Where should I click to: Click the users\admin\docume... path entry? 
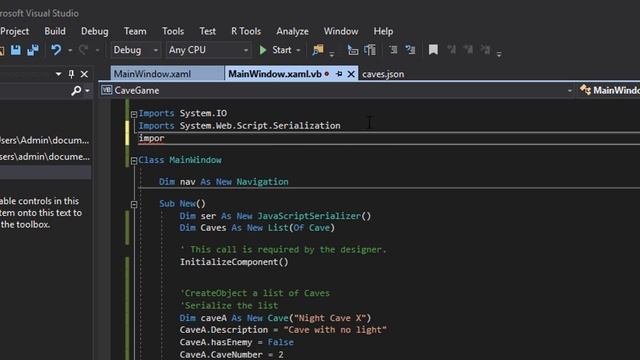(x=45, y=156)
